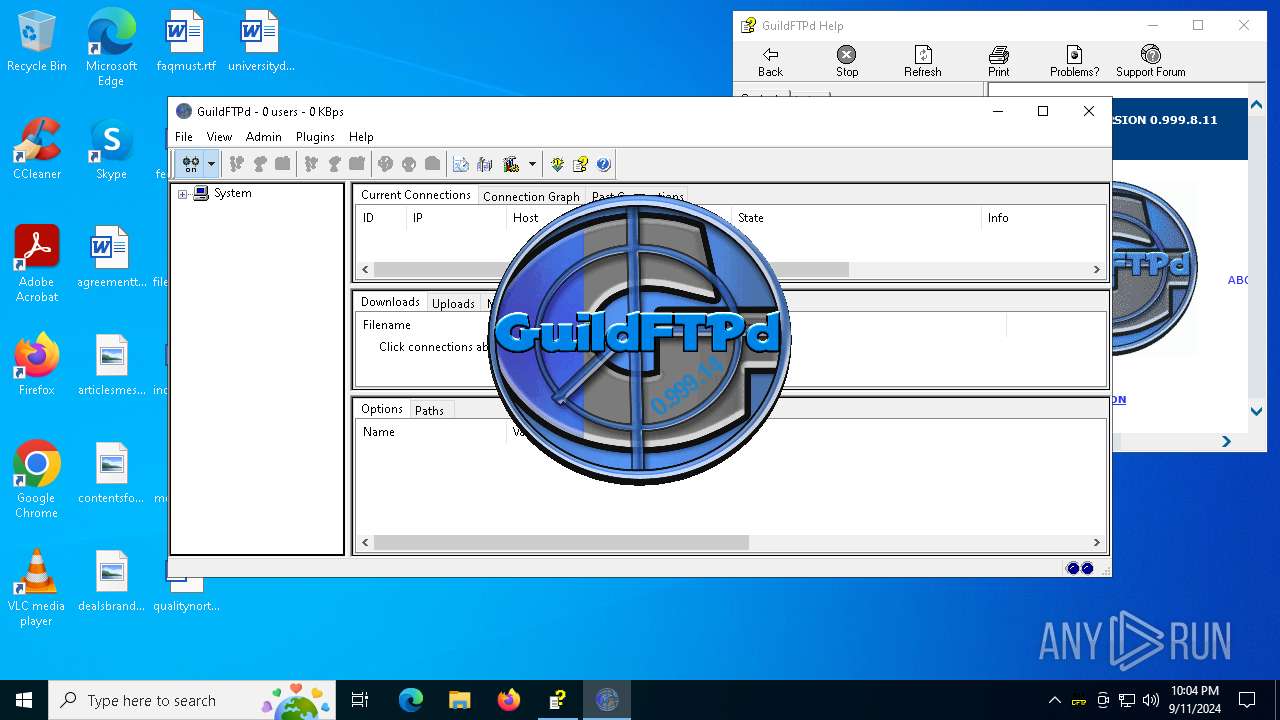Click the Help window scroll-down chevron
Viewport: 1280px width, 720px height.
tap(1258, 411)
